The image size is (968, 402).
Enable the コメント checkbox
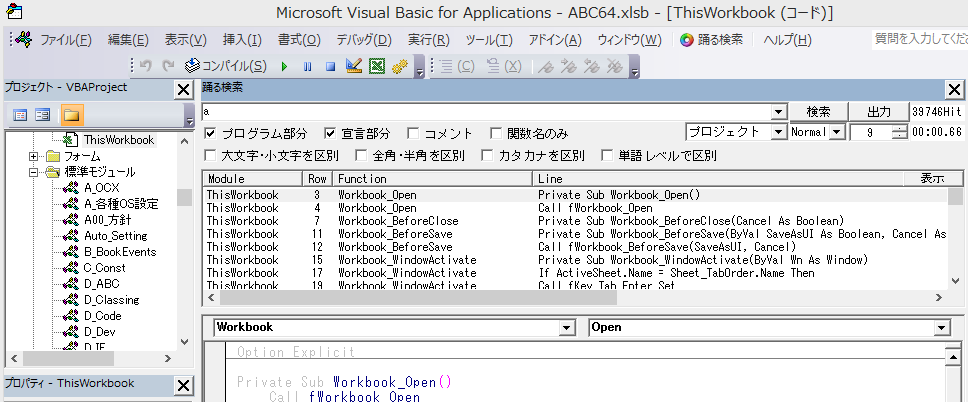[413, 133]
